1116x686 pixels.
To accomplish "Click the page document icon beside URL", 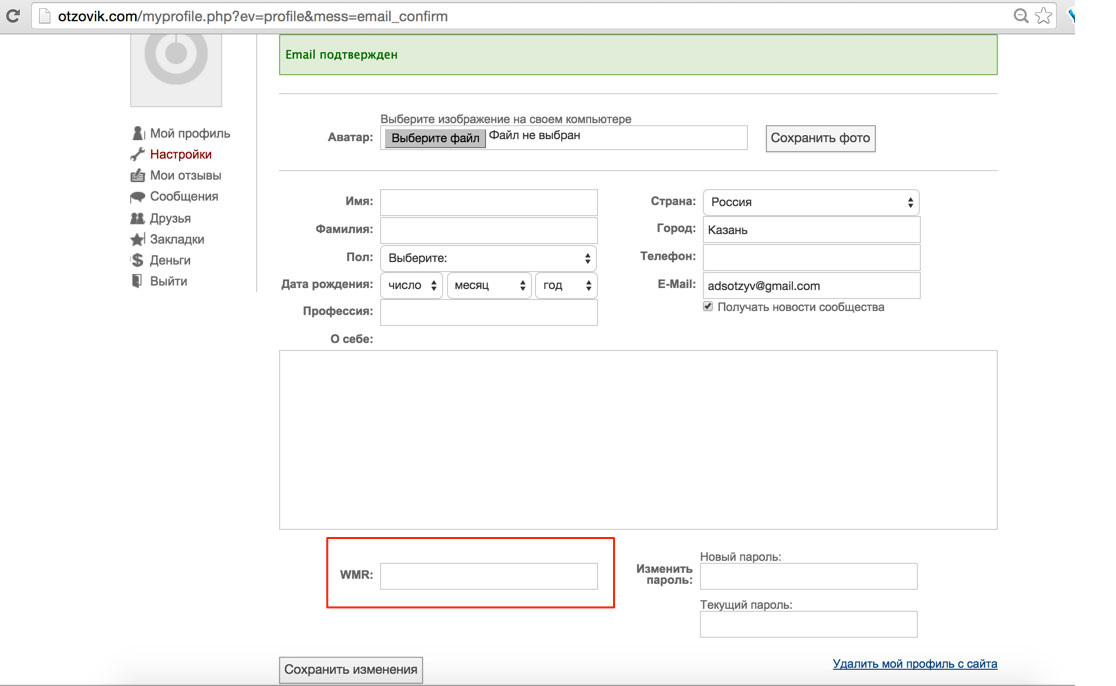I will coord(45,16).
